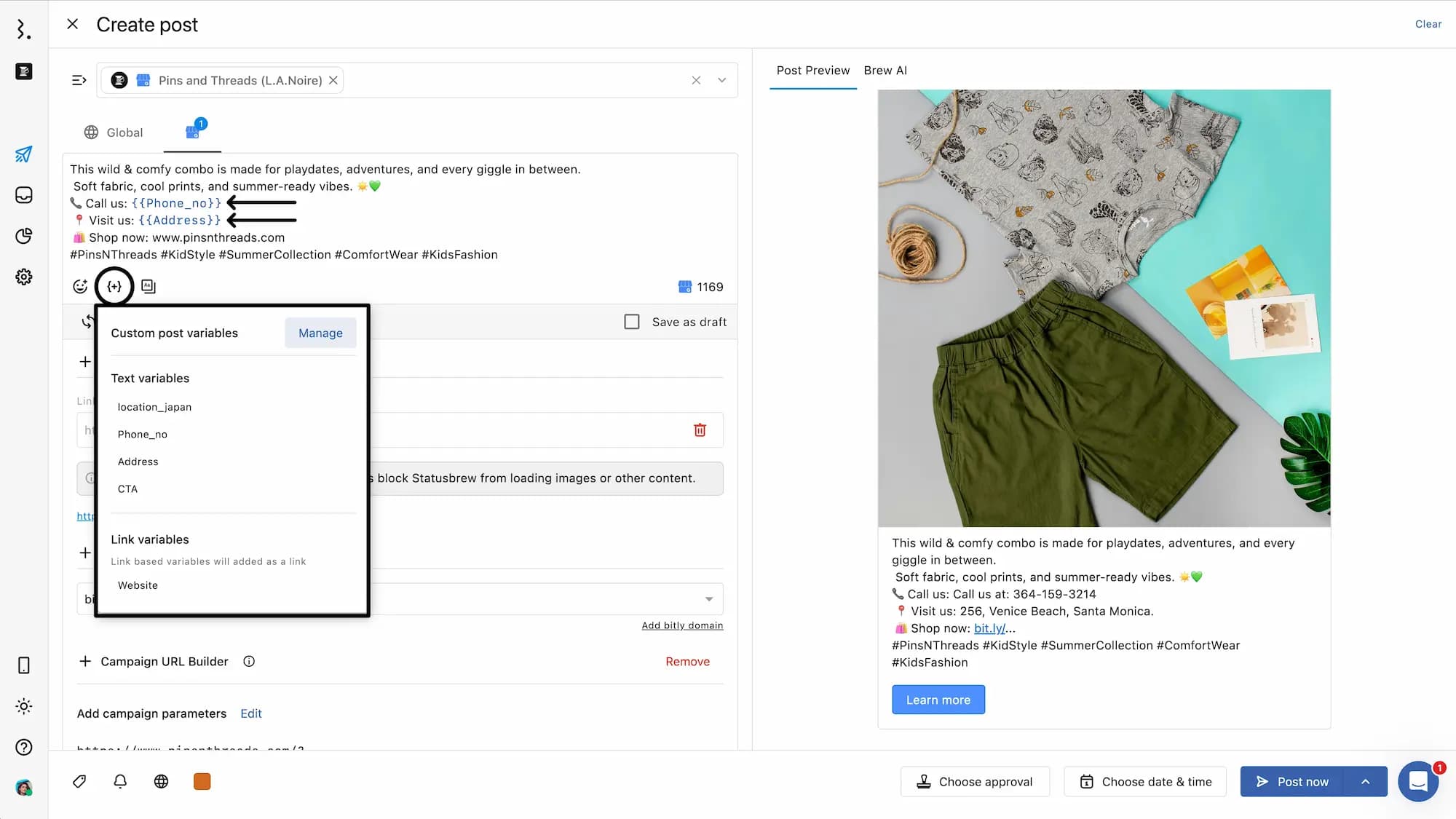Click the orange color swatch
Viewport: 1456px width, 819px height.
click(x=202, y=781)
